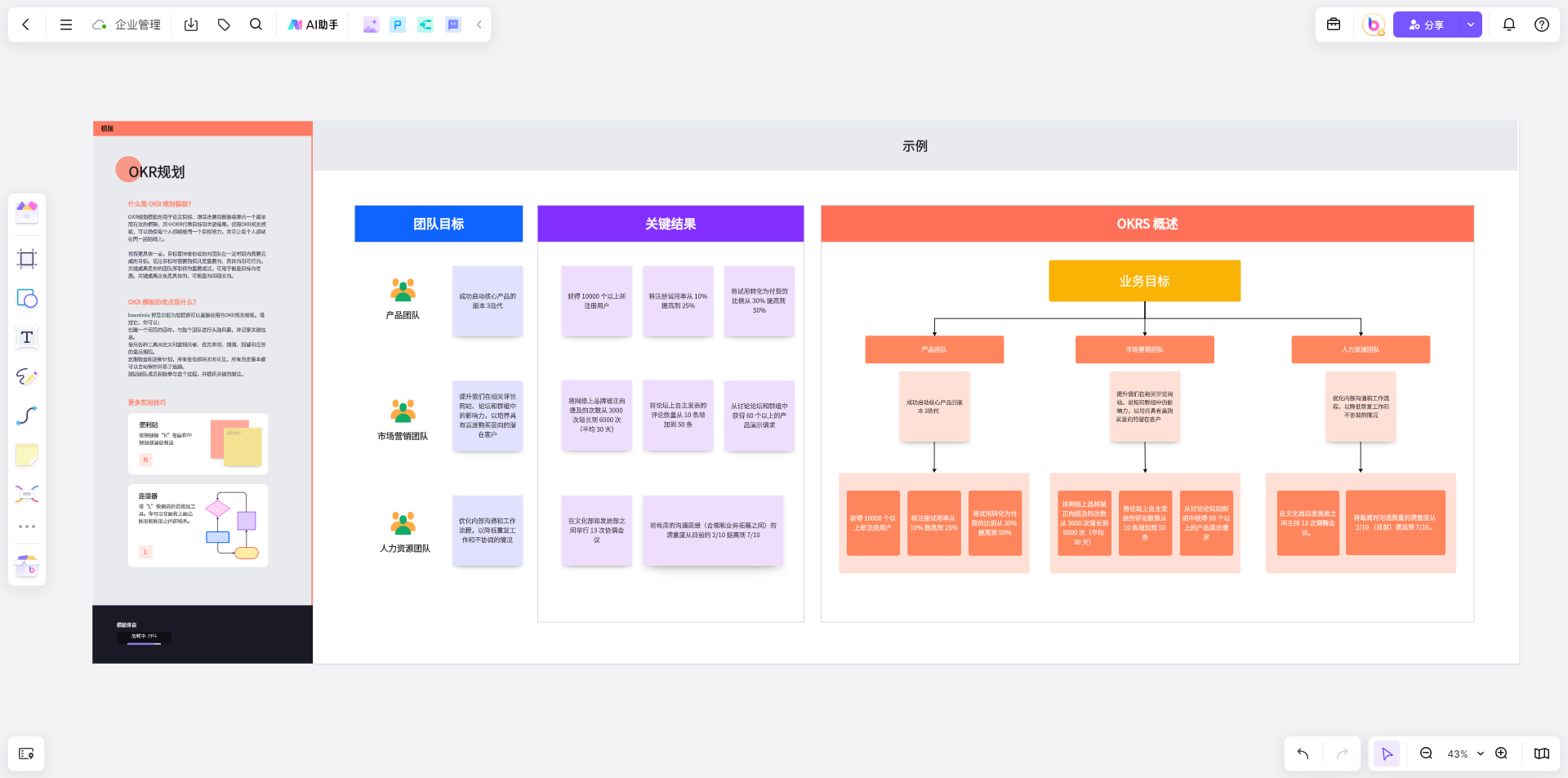
Task: Open the notifications bell
Action: click(x=1509, y=24)
